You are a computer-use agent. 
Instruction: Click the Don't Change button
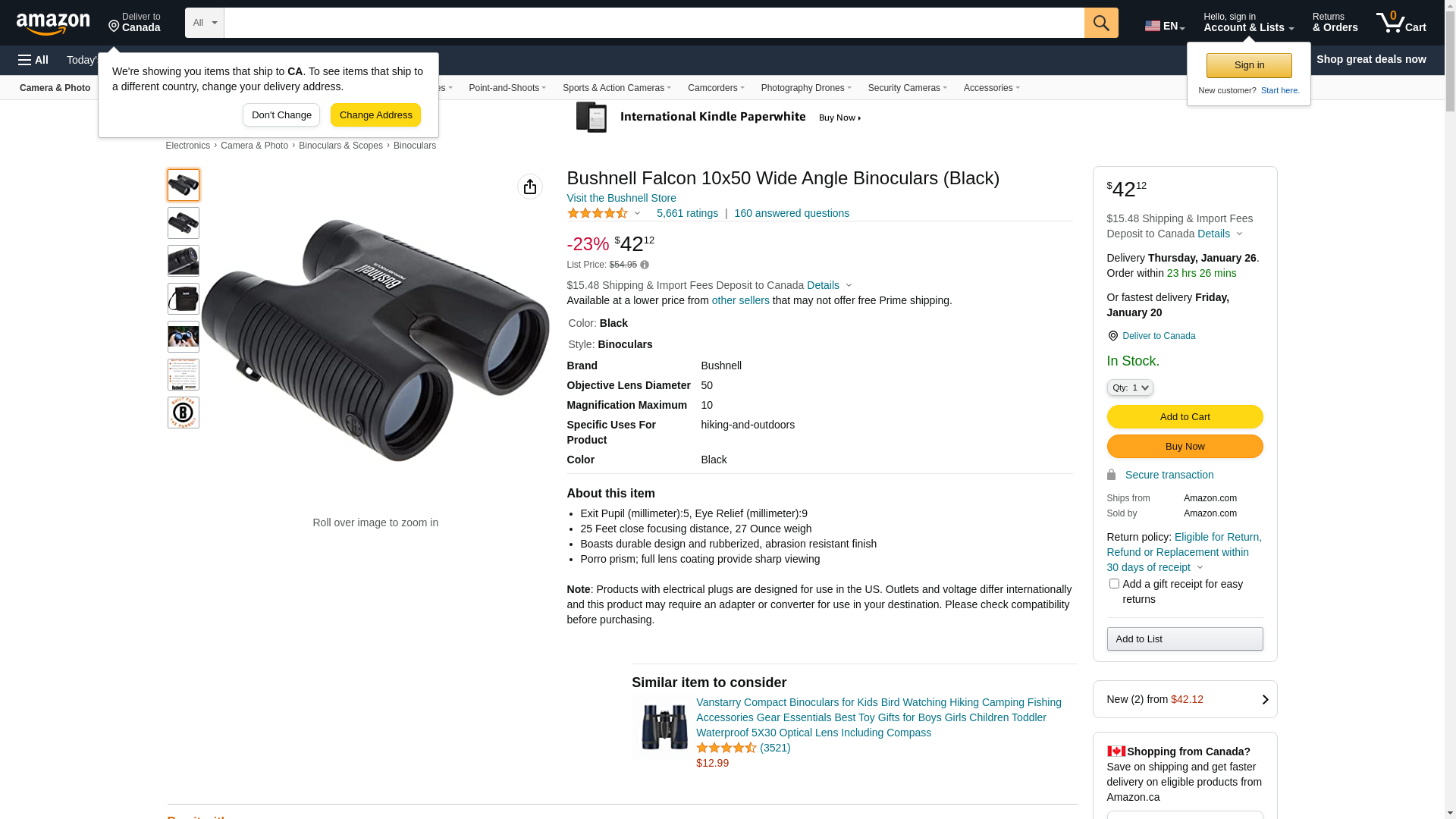pos(281,115)
